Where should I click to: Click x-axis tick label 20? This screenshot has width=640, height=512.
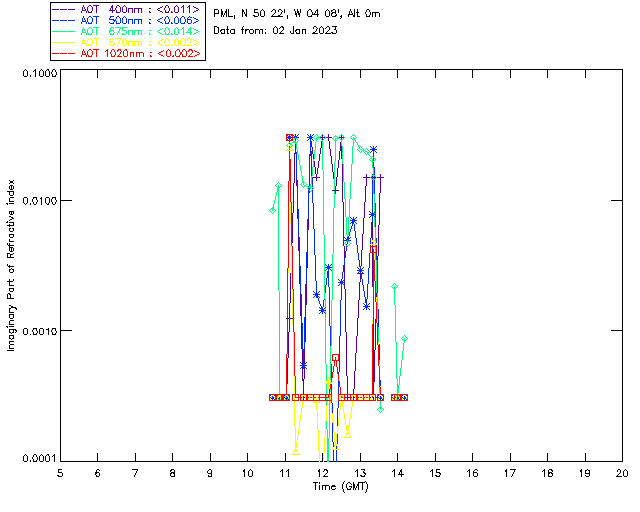pyautogui.click(x=622, y=473)
